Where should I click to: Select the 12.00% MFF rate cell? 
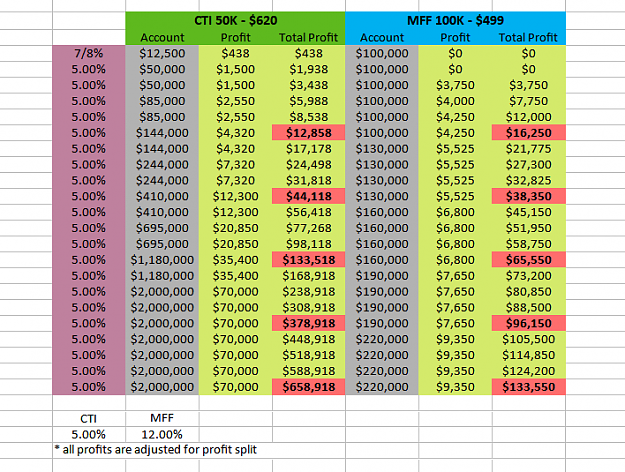[162, 434]
